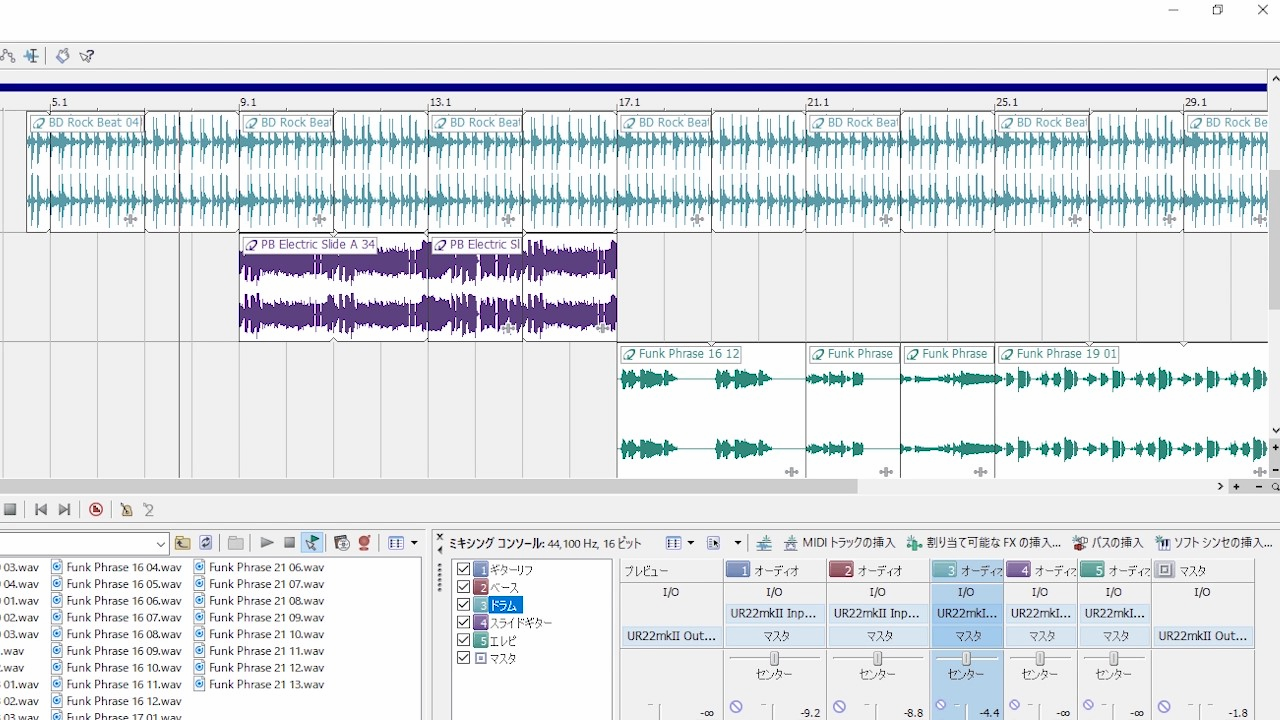This screenshot has height=720, width=1280.
Task: Uncheck the ギターリフ channel checkbox
Action: [463, 569]
